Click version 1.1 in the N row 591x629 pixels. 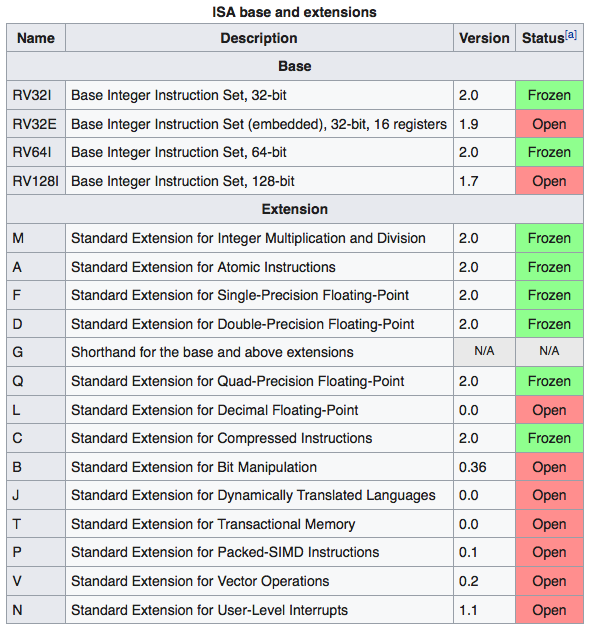click(x=468, y=610)
